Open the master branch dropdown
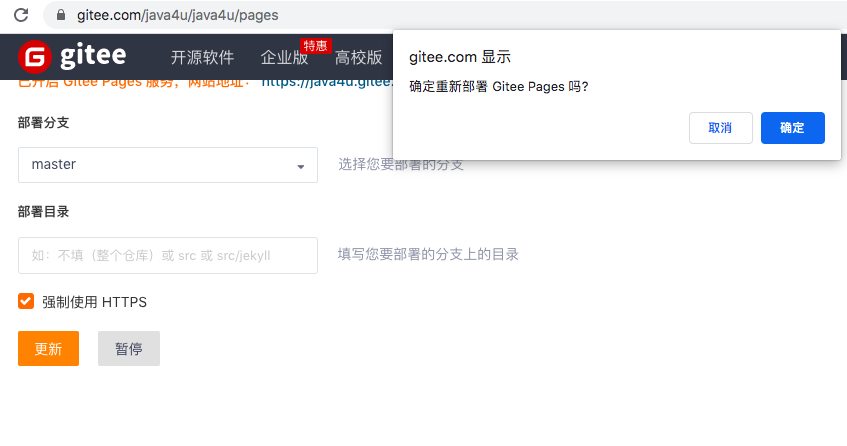Screen dimensions: 847x446 pos(168,165)
